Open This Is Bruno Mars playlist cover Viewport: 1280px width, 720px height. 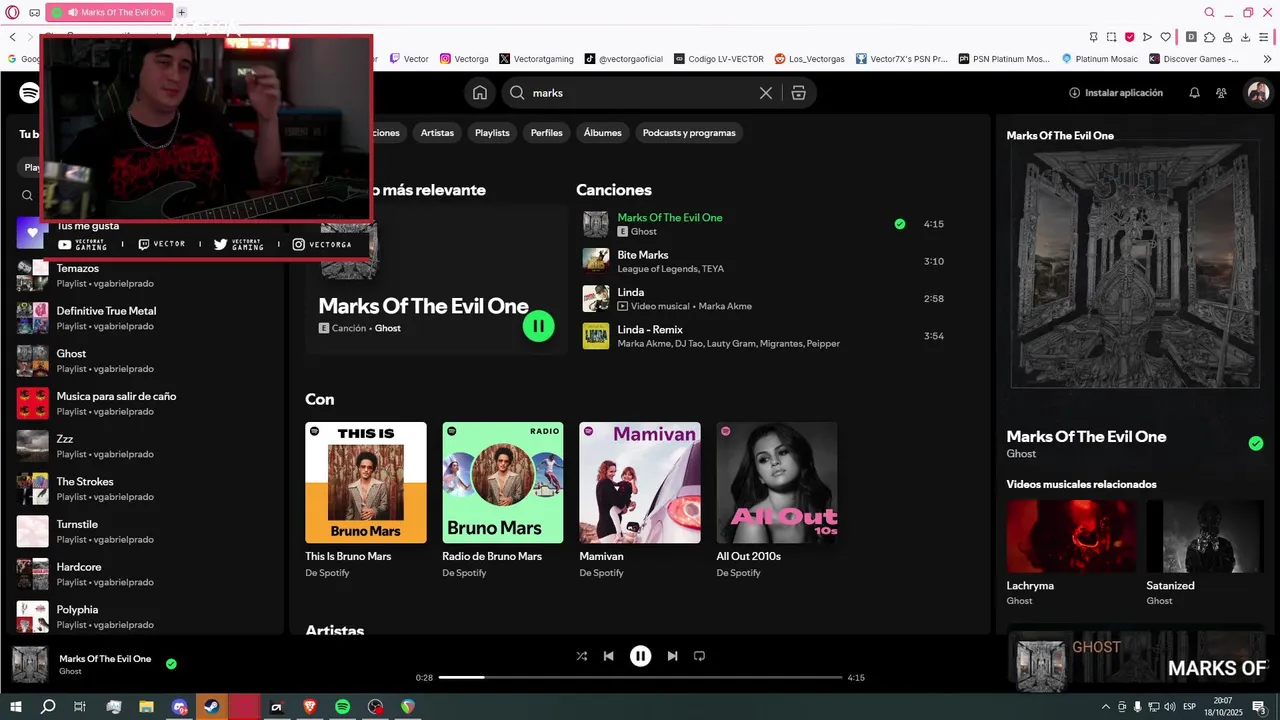click(366, 482)
